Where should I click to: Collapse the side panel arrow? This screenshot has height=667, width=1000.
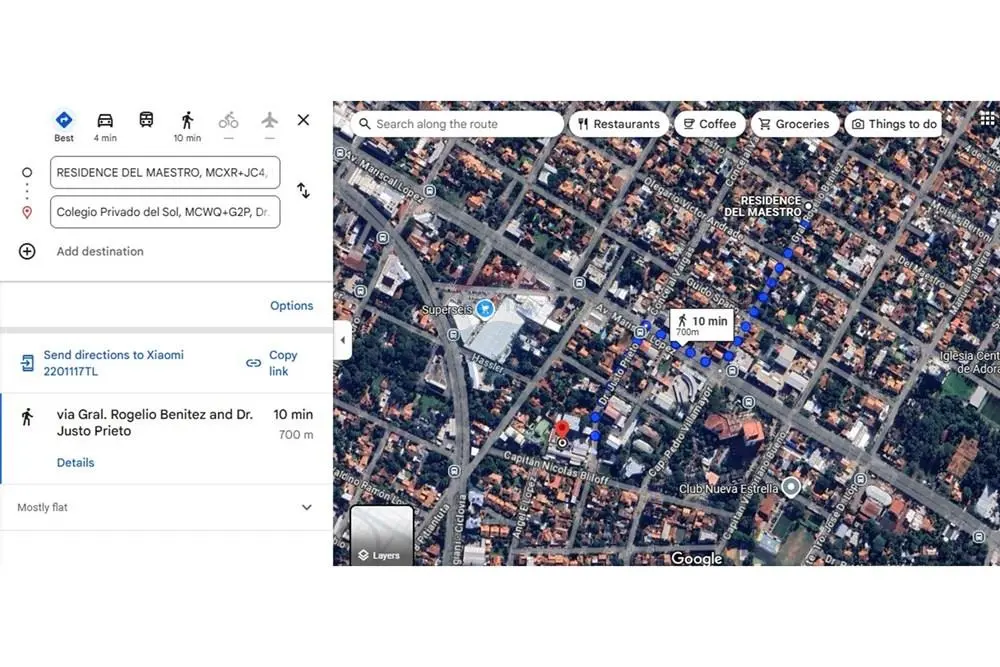point(342,340)
